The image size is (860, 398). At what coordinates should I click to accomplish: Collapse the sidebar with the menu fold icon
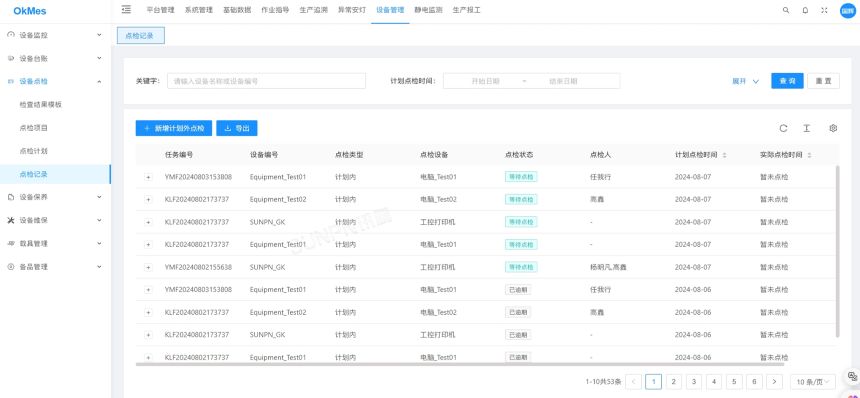point(126,9)
